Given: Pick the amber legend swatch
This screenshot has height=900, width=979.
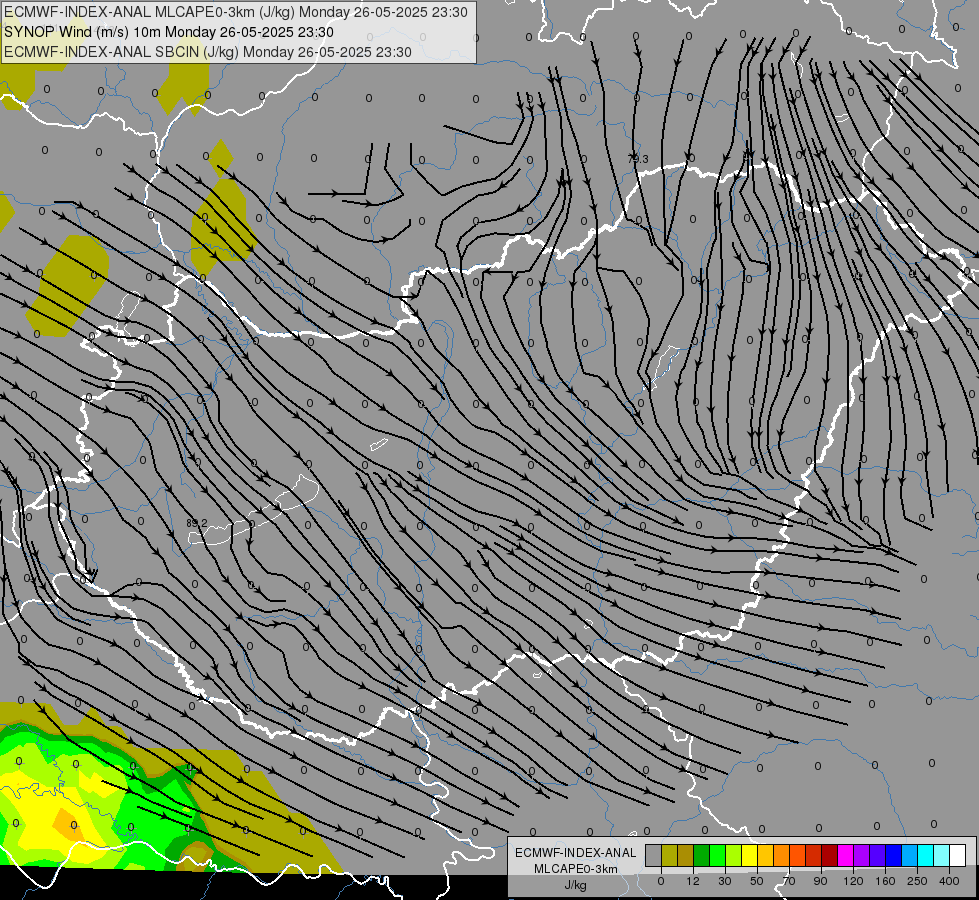Looking at the screenshot, I should point(766,855).
